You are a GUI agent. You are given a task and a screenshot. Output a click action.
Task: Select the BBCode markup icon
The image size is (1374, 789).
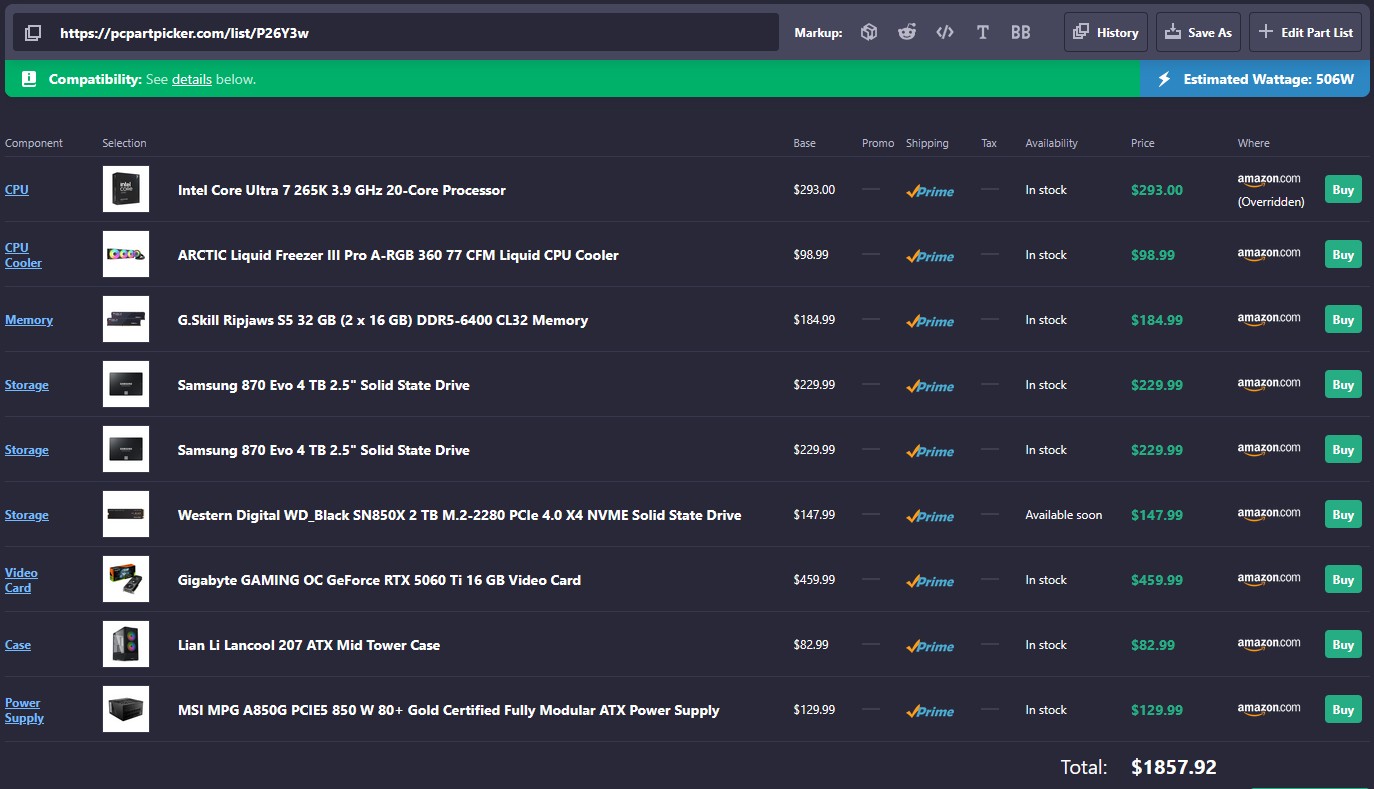coord(1021,32)
